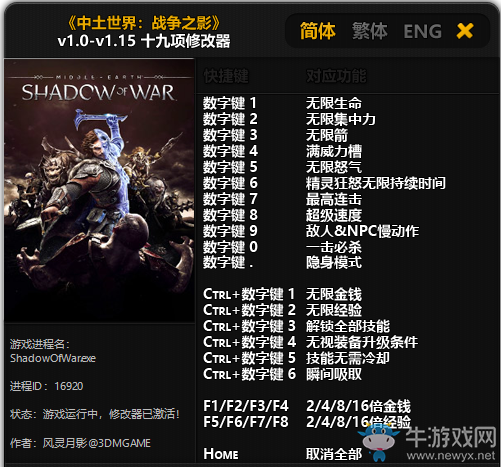This screenshot has width=501, height=467.
Task: Click the cow mascot watermark logo
Action: (x=379, y=442)
